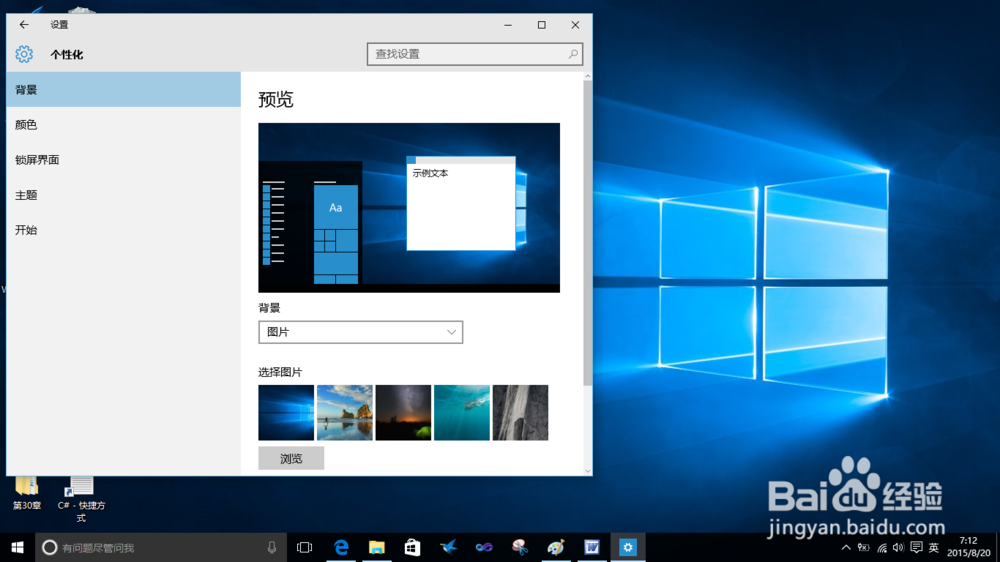The width and height of the screenshot is (1000, 562).
Task: Choose the underwater swimmer wallpaper thumbnail
Action: pyautogui.click(x=462, y=412)
